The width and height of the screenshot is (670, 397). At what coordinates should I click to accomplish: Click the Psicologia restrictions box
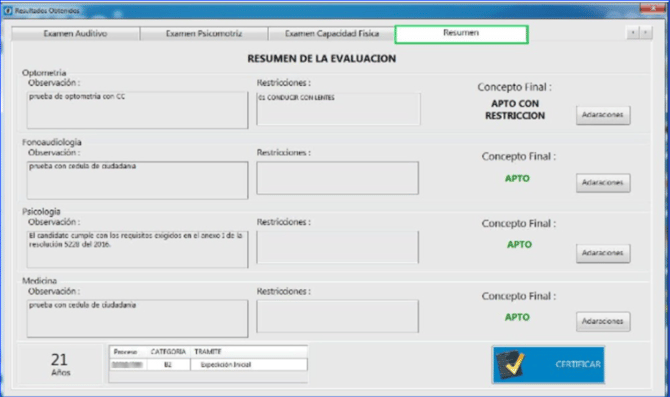tap(338, 247)
